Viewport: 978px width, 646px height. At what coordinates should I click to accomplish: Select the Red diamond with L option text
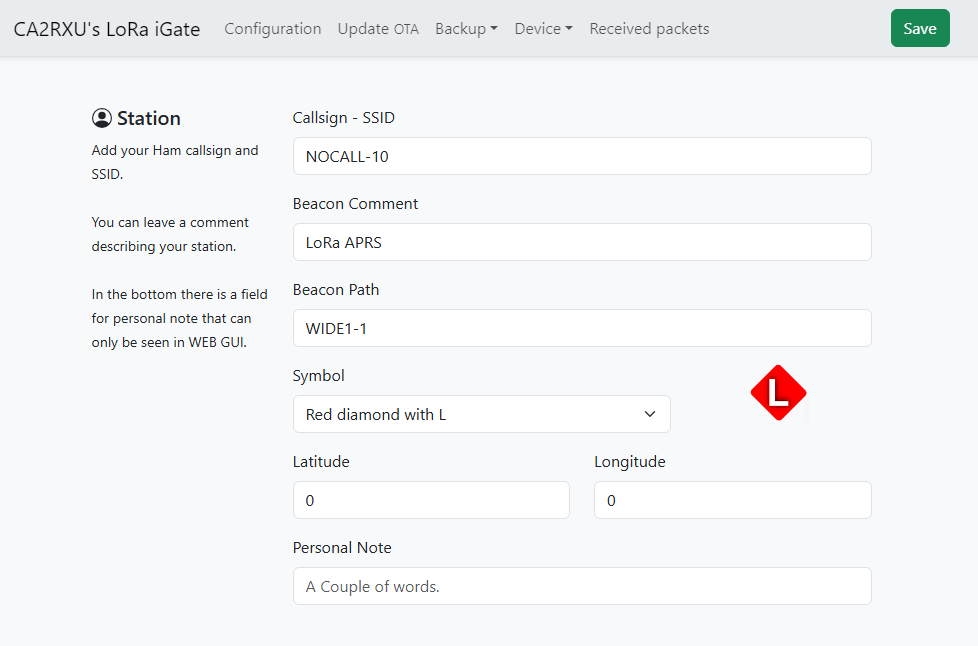(375, 415)
